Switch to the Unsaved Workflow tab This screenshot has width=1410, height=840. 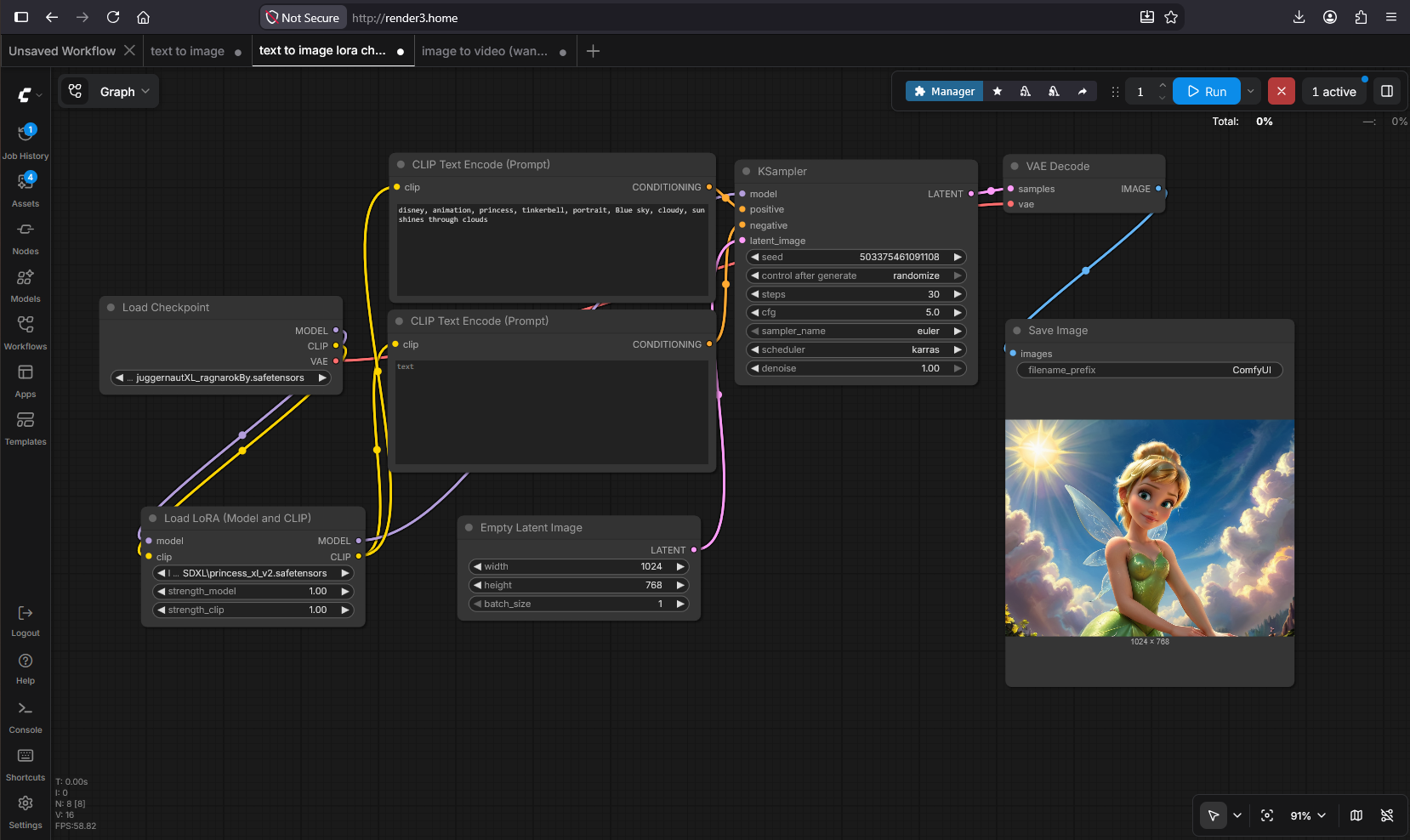pyautogui.click(x=62, y=51)
